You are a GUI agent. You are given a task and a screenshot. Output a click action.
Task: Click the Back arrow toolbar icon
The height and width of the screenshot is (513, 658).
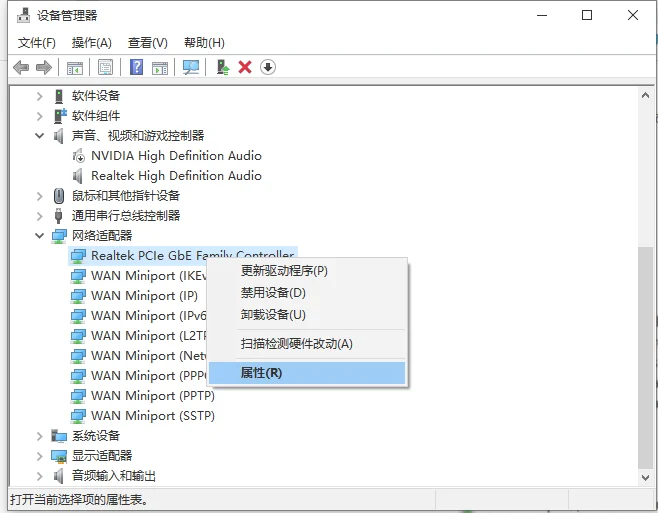click(x=21, y=67)
